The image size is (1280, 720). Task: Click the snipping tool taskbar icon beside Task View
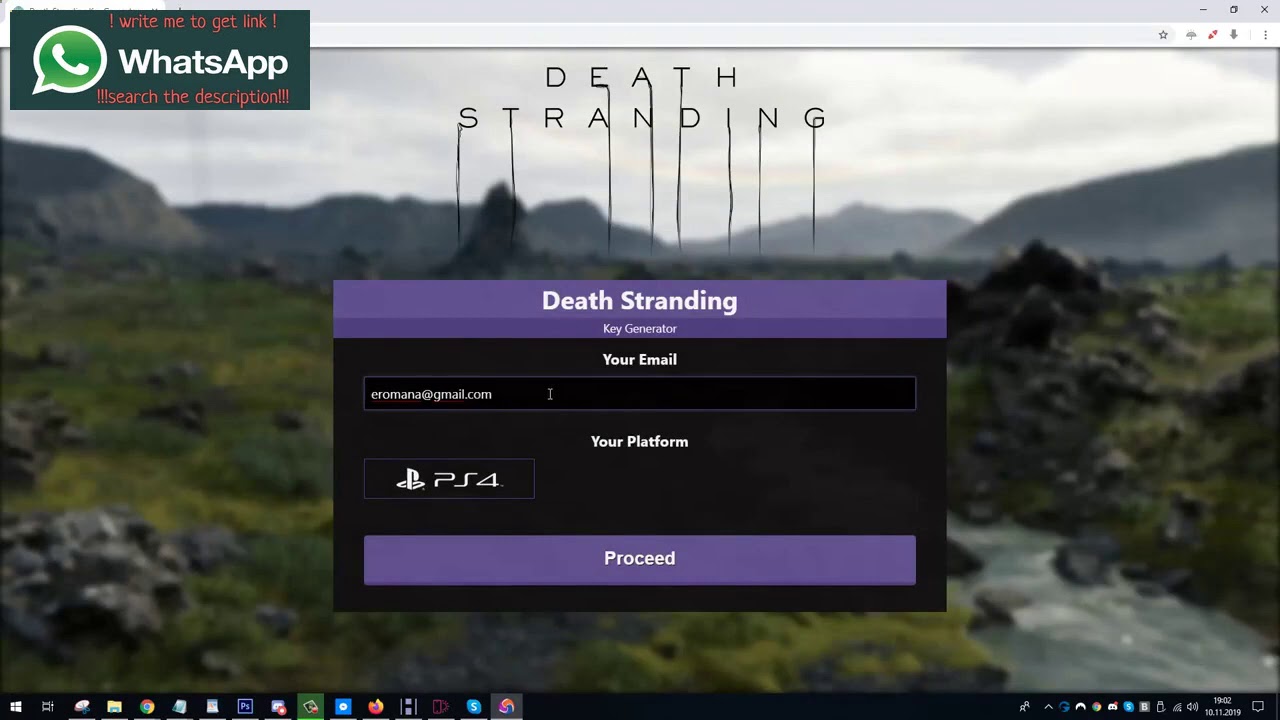click(x=82, y=707)
